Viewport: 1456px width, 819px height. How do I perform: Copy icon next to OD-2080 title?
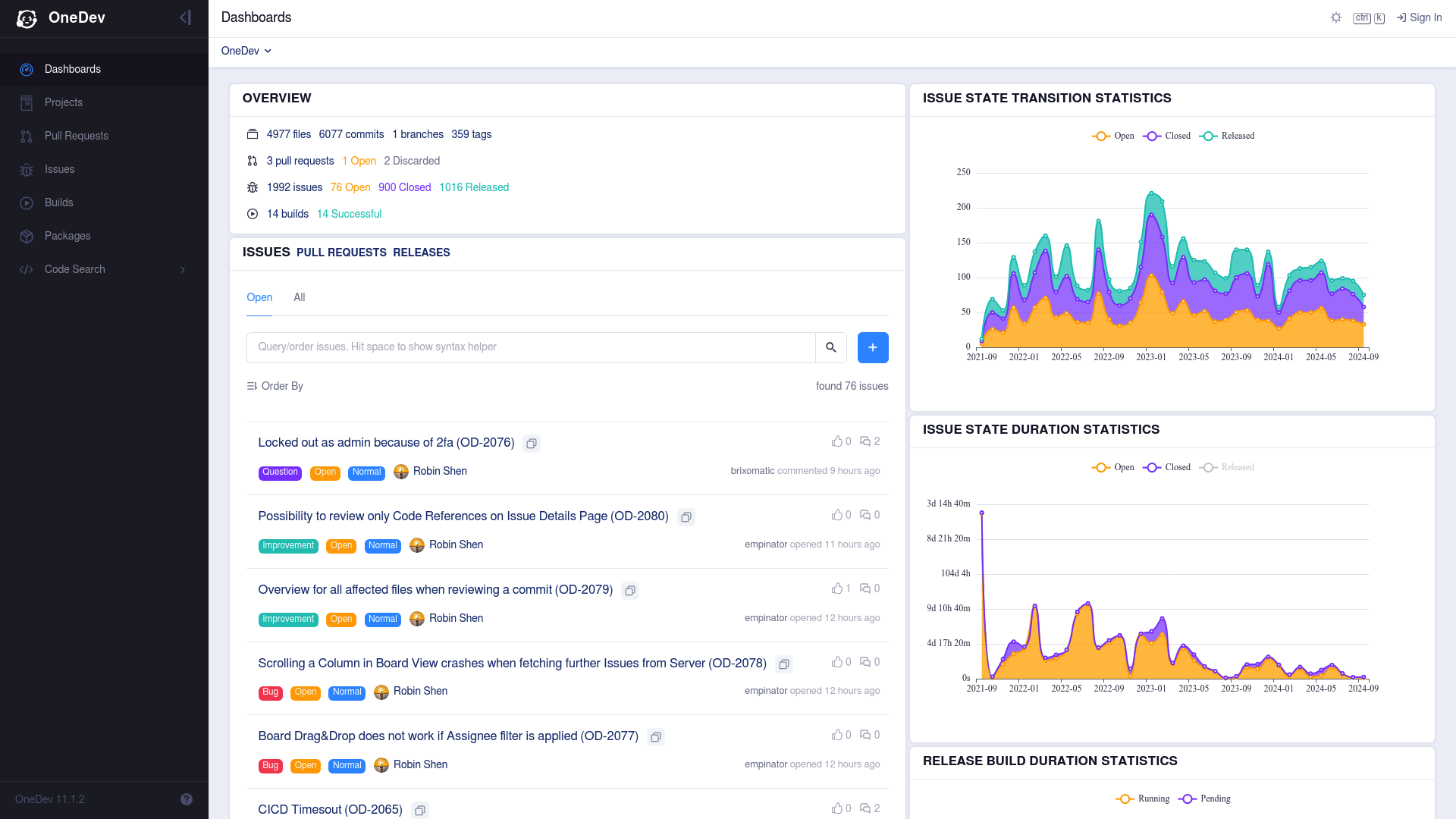pyautogui.click(x=686, y=517)
